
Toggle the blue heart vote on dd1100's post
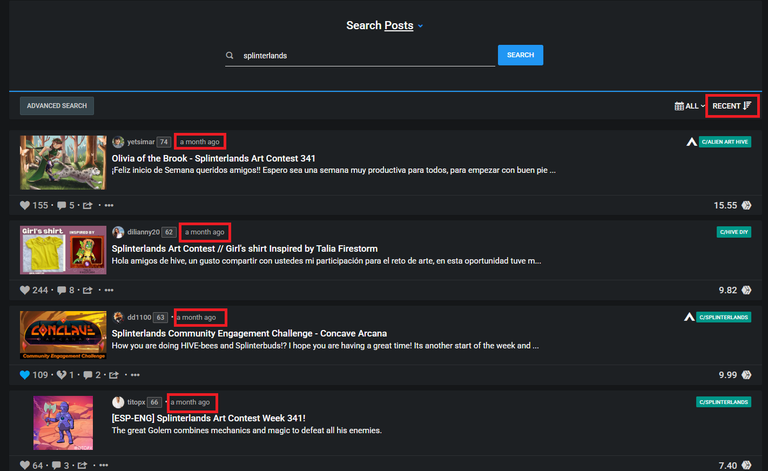tap(25, 375)
